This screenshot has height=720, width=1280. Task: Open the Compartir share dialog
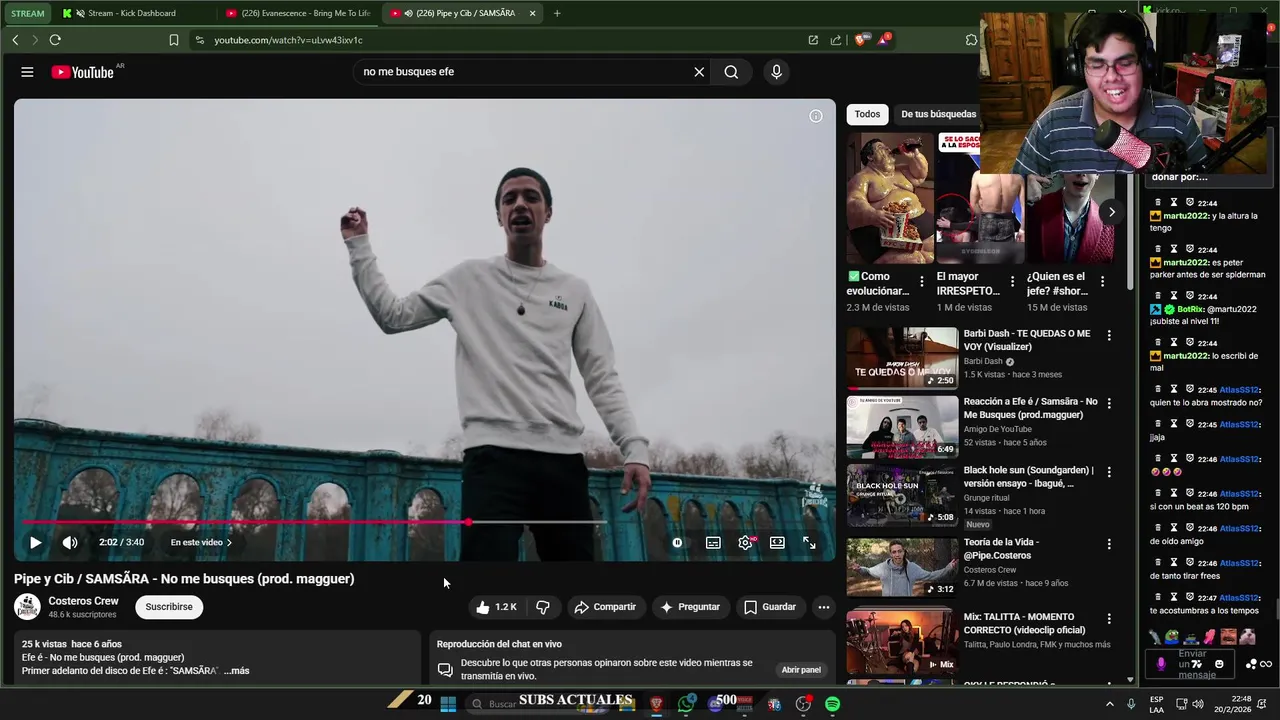(x=606, y=607)
